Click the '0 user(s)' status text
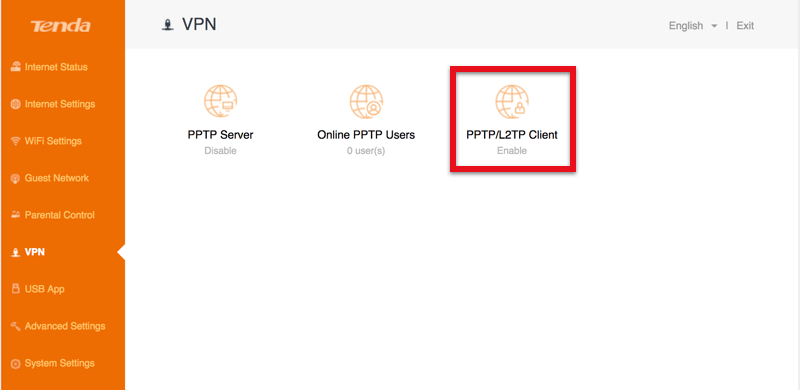Image resolution: width=800 pixels, height=390 pixels. pos(366,151)
